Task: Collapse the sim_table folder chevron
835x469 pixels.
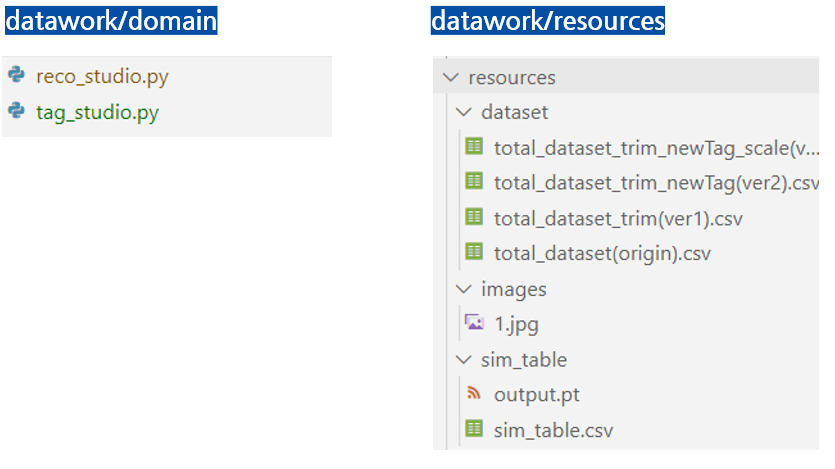Action: click(x=462, y=359)
